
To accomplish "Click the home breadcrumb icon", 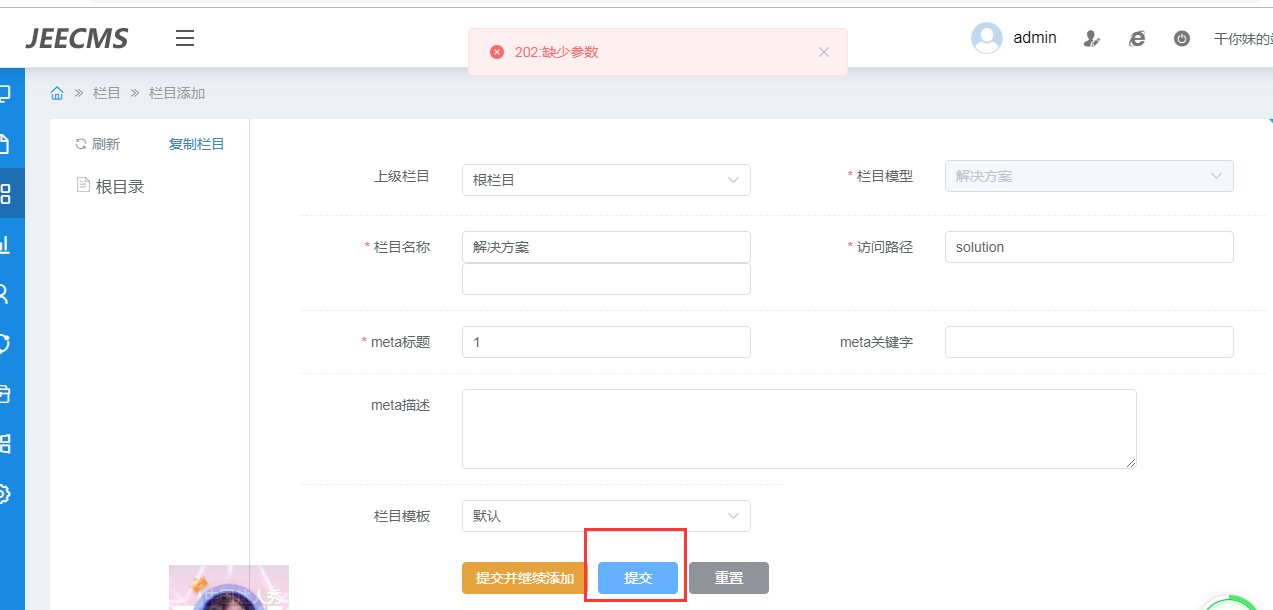I will 57,93.
